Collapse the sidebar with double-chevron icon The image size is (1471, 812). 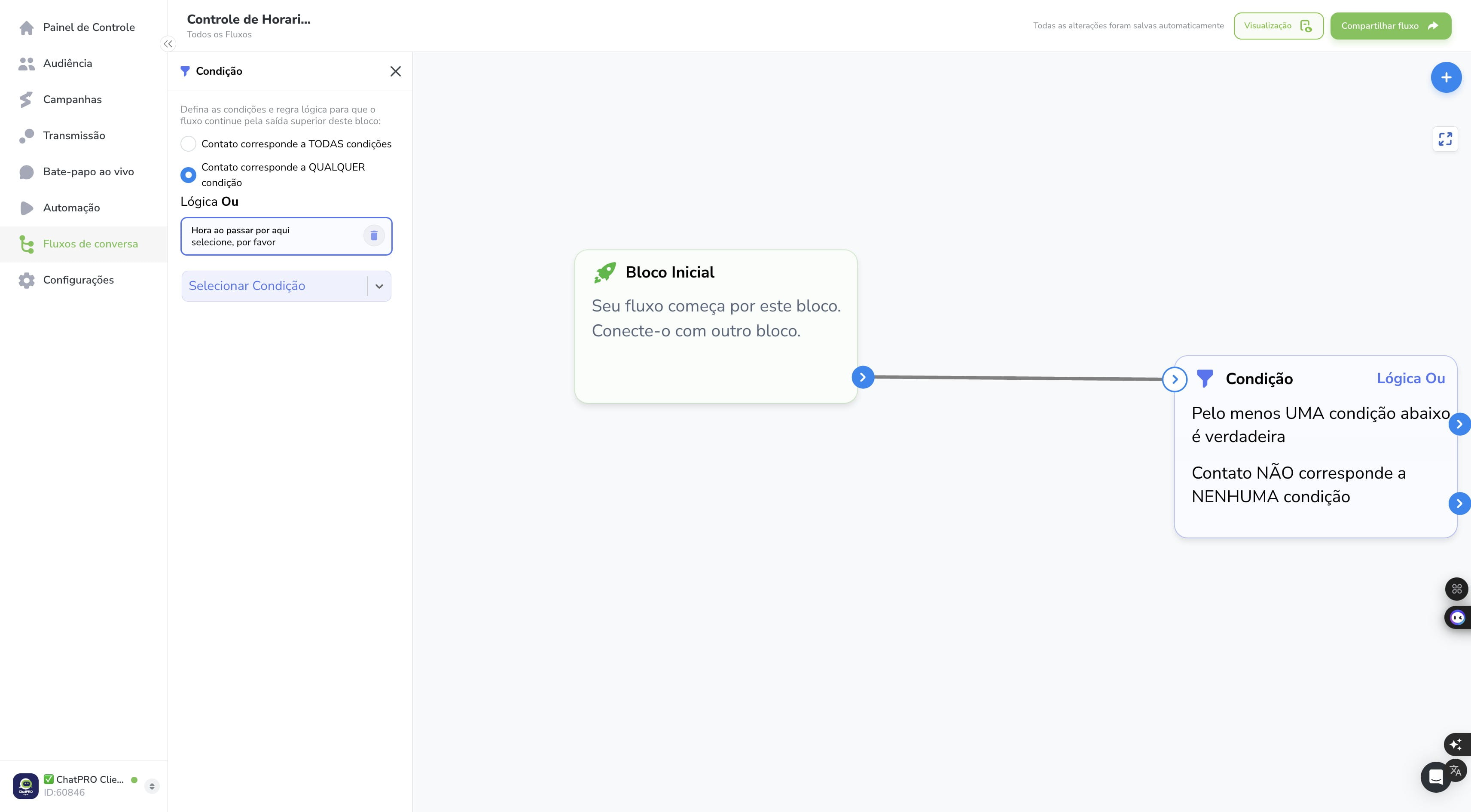click(168, 44)
